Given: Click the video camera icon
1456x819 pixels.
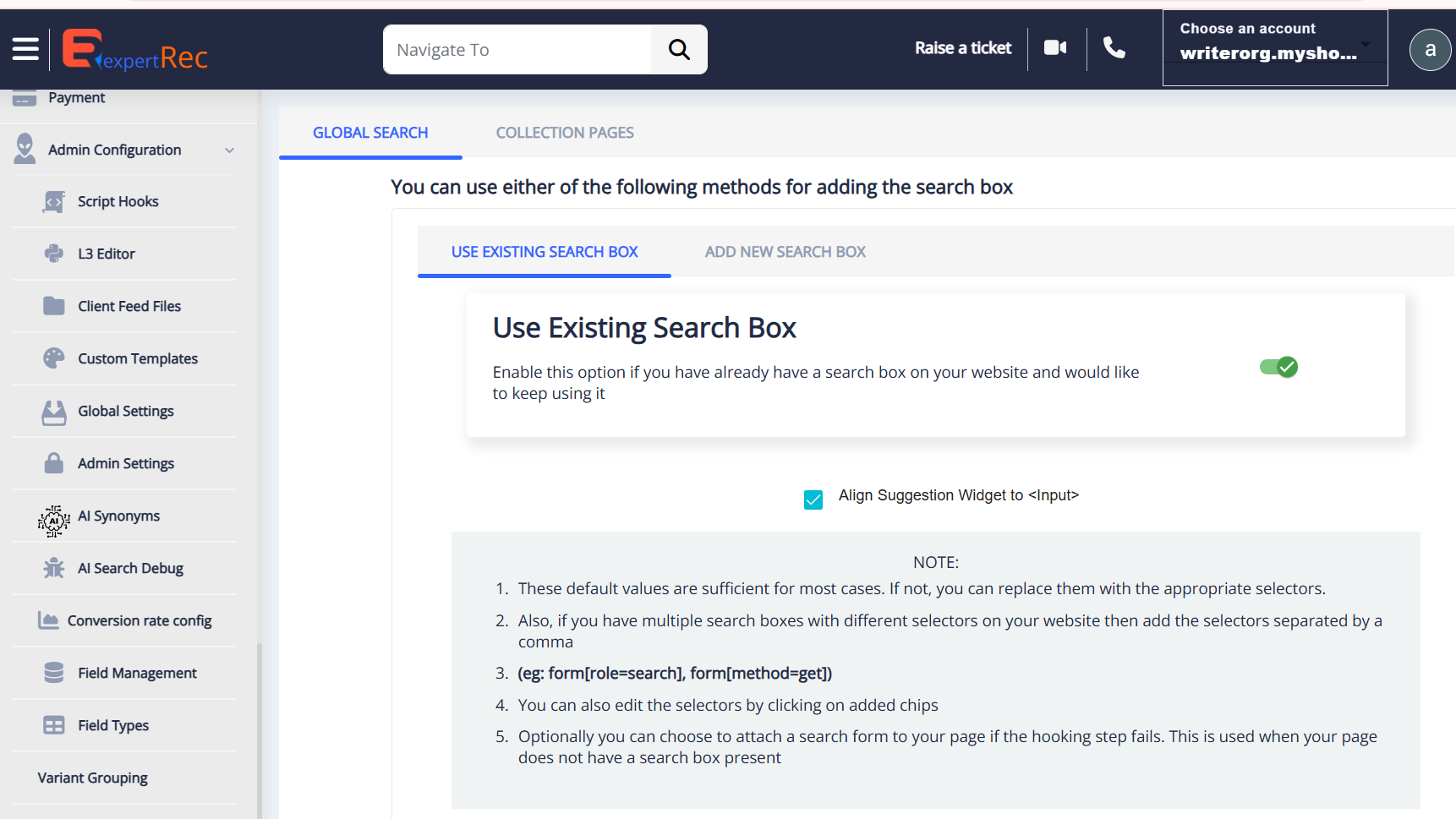Looking at the screenshot, I should pos(1055,48).
